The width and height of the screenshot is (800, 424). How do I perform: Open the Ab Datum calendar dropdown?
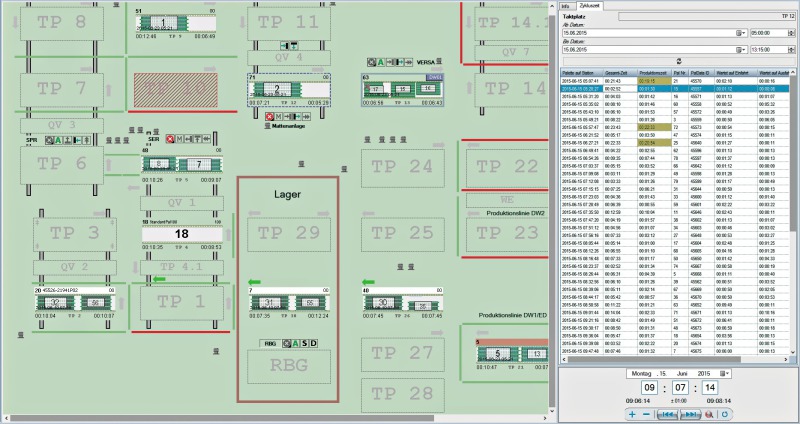[x=740, y=33]
